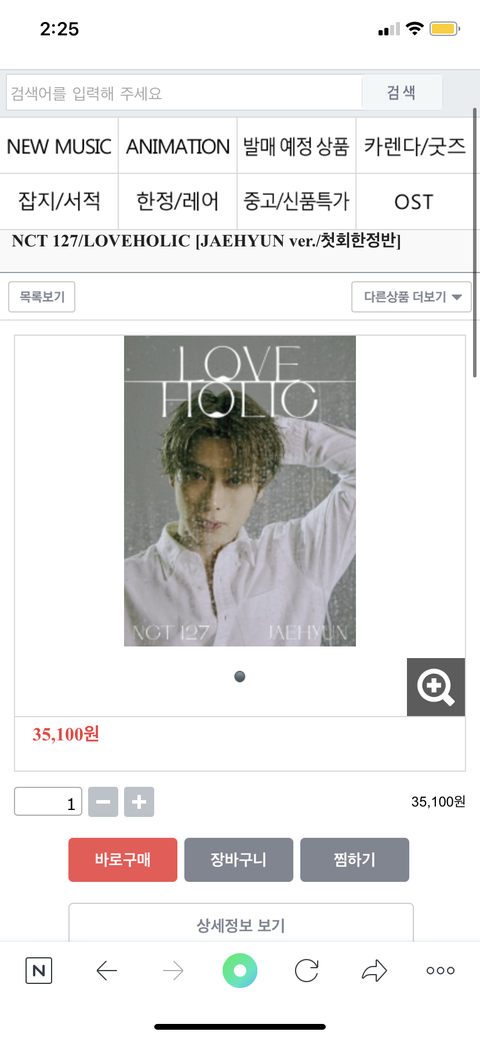
Task: Tap the share arrow icon
Action: (x=374, y=971)
